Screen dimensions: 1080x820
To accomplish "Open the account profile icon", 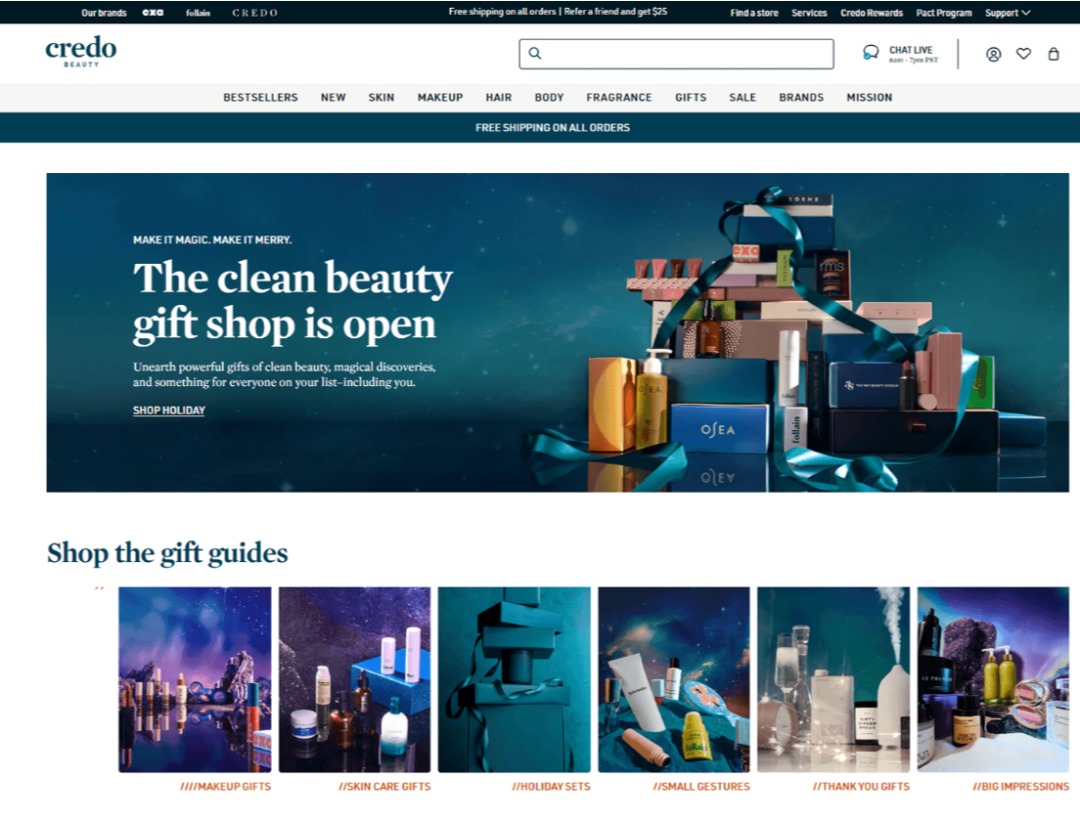I will (x=993, y=54).
